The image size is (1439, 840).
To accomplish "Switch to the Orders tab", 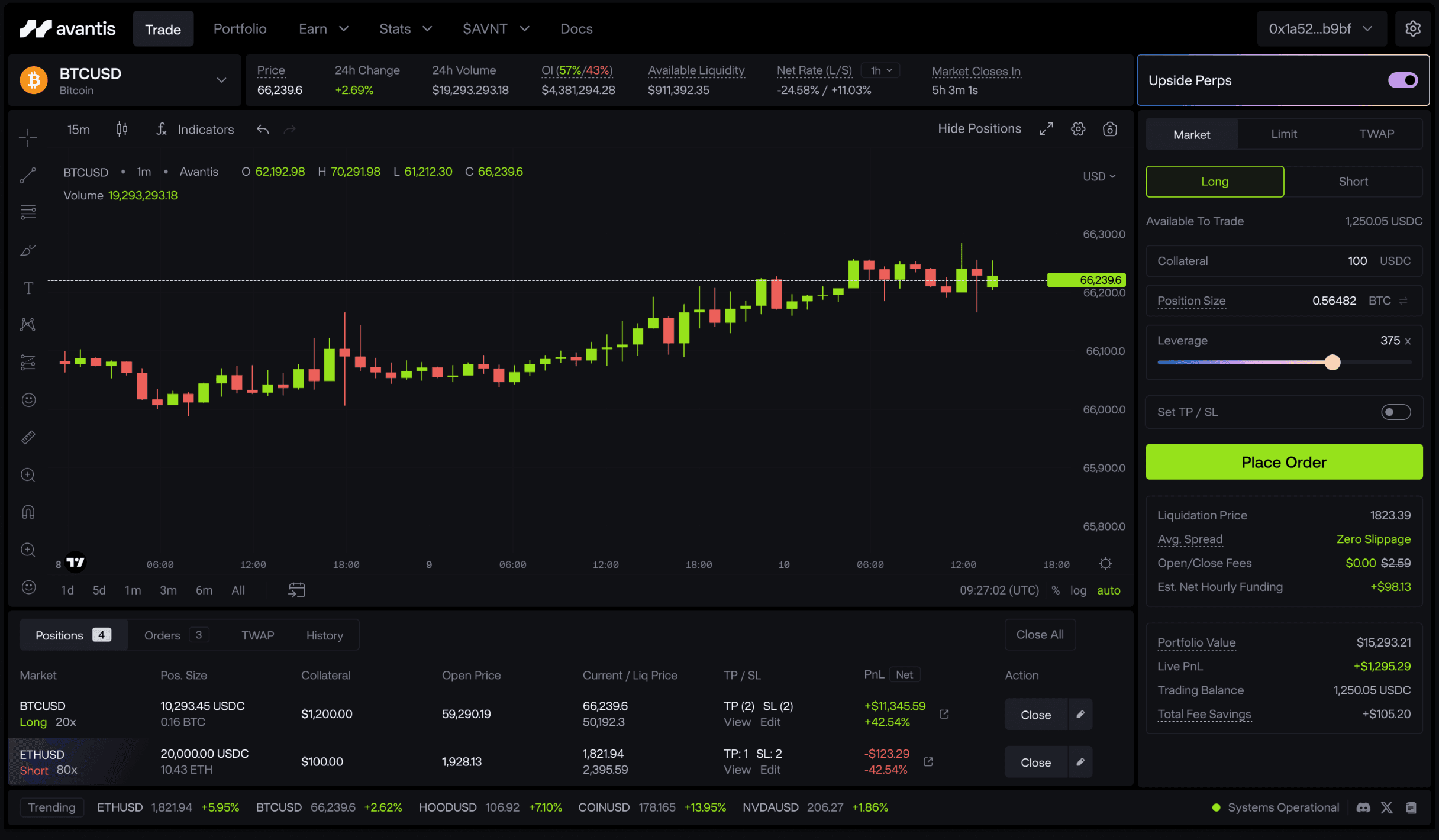I will 176,635.
